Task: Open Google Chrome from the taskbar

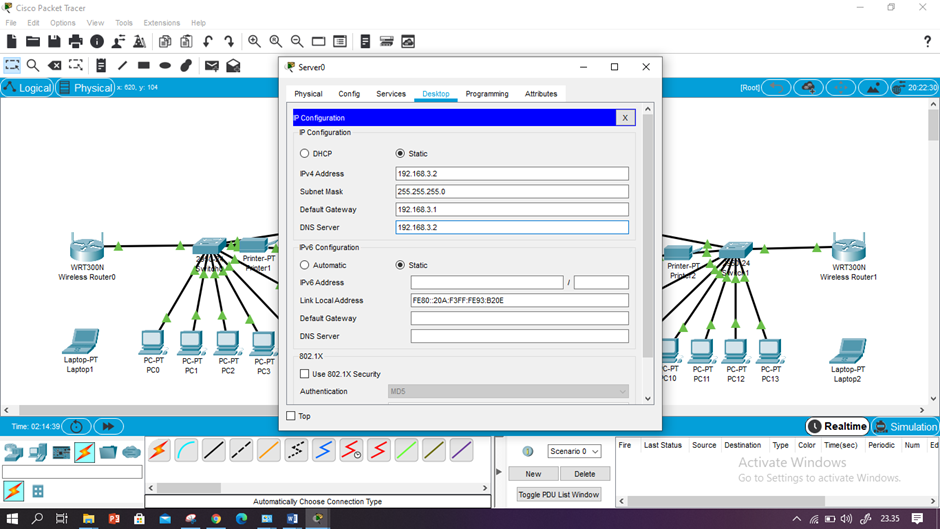Action: 216,518
